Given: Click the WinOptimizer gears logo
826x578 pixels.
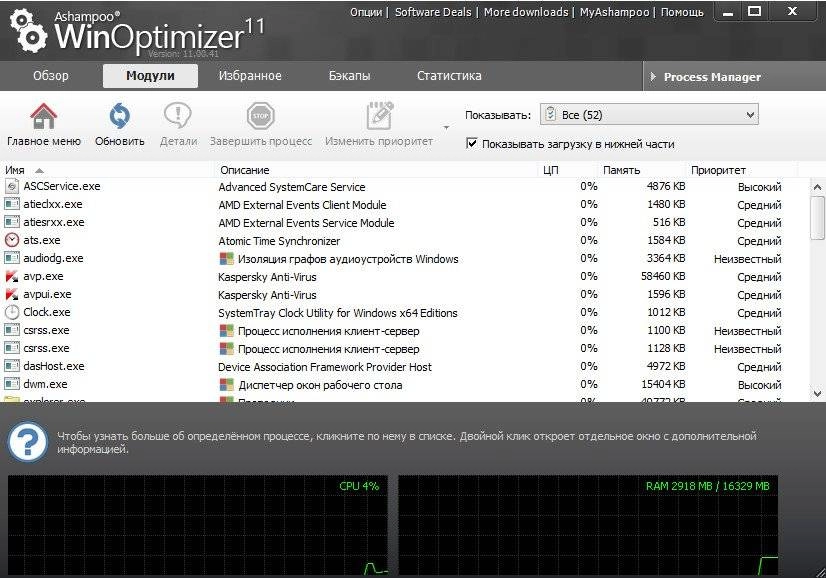Looking at the screenshot, I should click(28, 31).
